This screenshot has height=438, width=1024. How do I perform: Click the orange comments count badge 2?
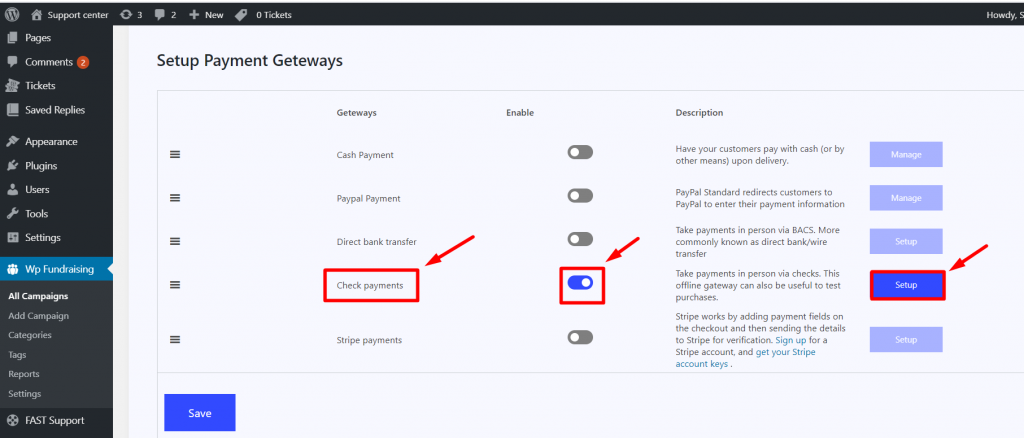click(82, 63)
